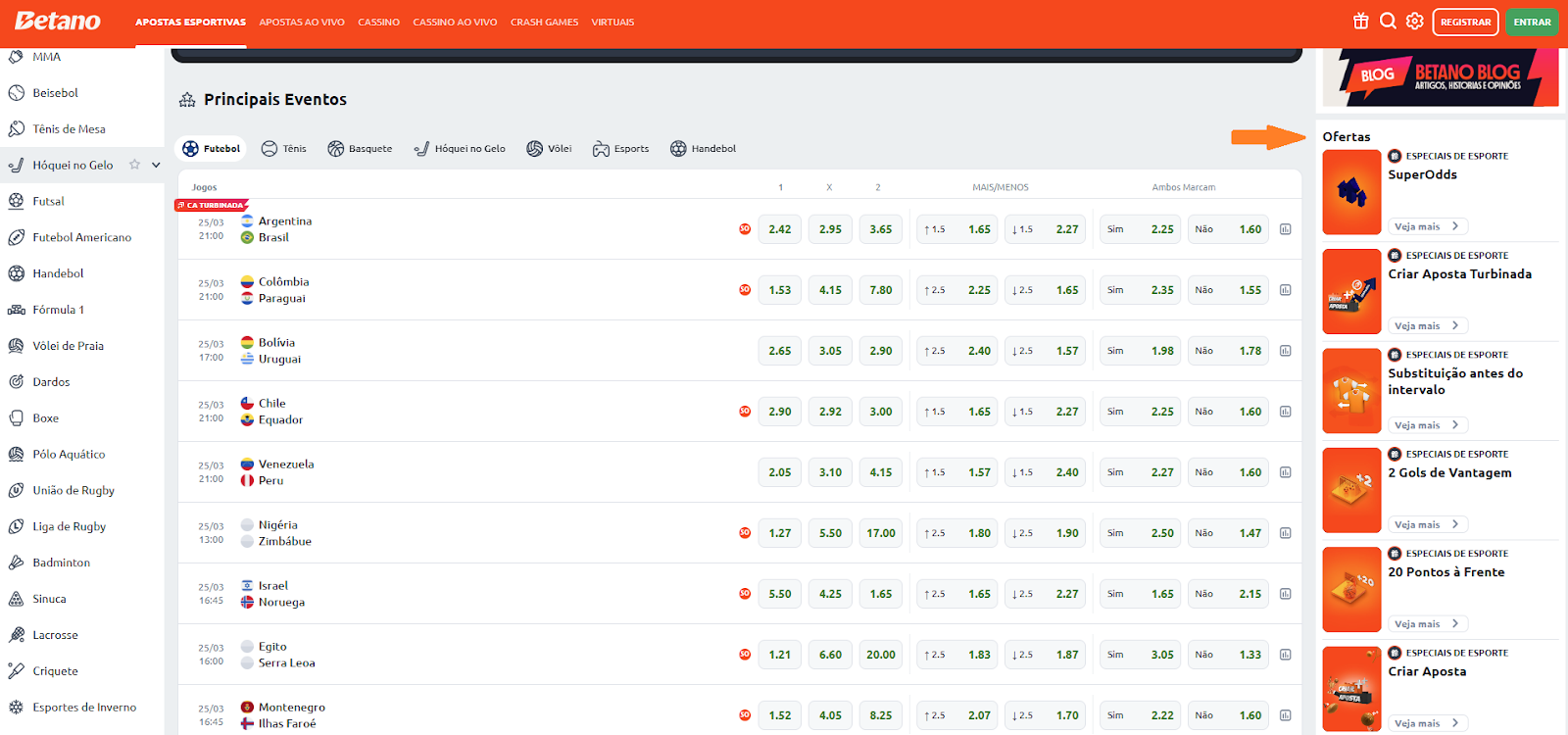
Task: Open statistics icon for Venezuela vs Peru
Action: 1286,472
